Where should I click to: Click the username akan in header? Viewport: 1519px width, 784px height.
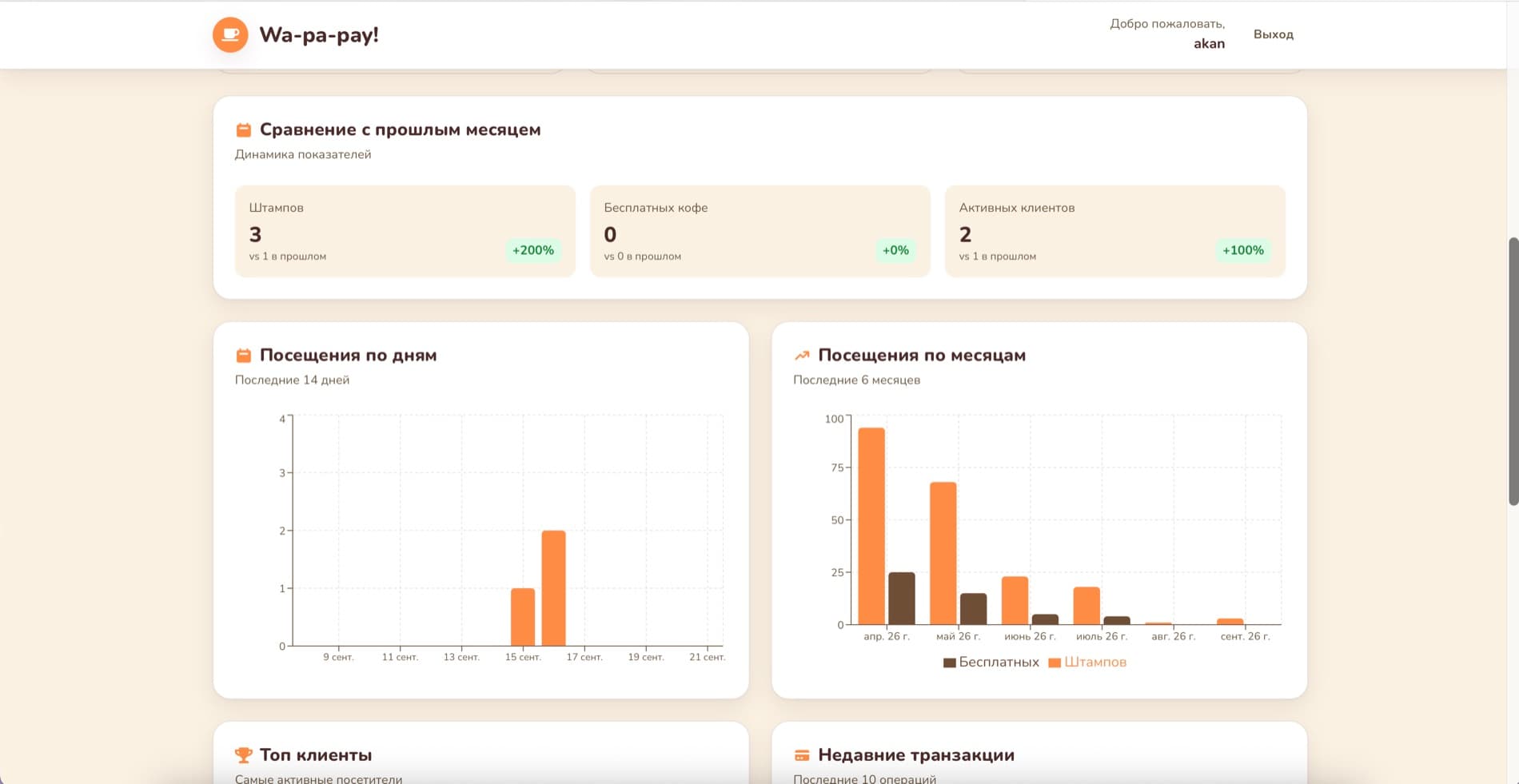pyautogui.click(x=1209, y=44)
